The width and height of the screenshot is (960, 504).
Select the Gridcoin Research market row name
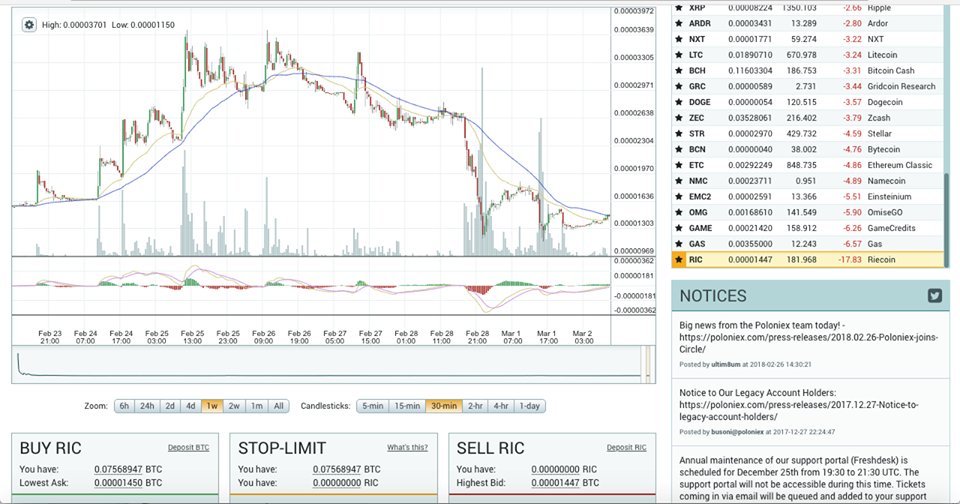click(902, 86)
